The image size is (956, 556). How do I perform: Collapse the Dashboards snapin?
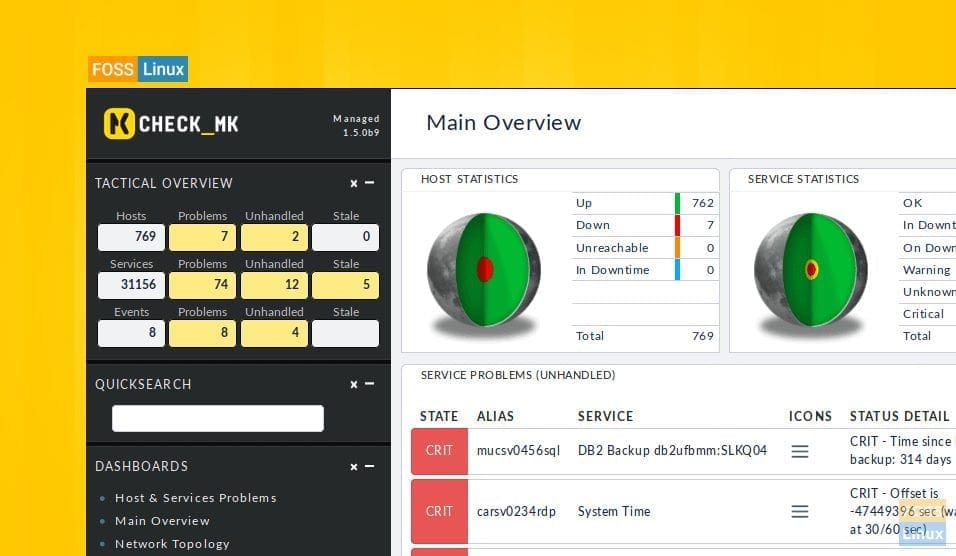(369, 466)
